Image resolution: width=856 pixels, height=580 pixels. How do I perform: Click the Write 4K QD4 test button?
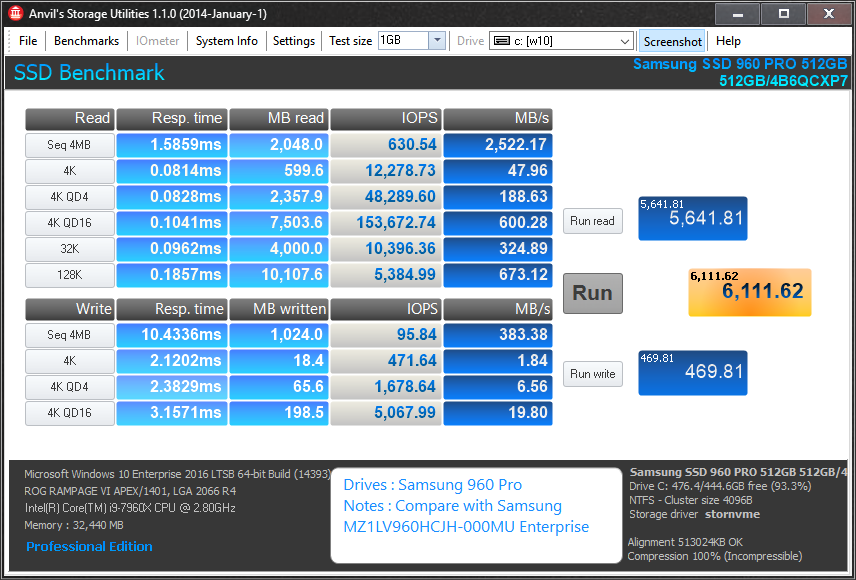[69, 387]
